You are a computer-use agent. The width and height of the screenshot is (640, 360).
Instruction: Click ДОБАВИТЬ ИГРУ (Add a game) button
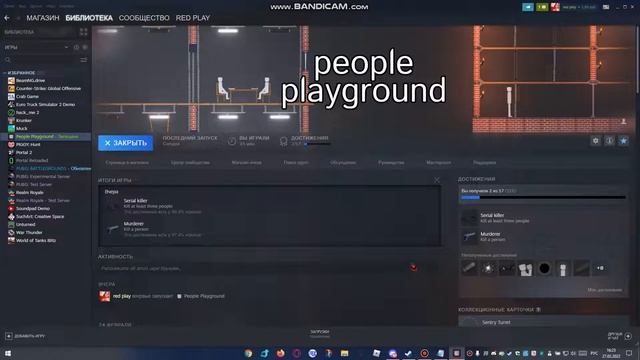tap(25, 336)
